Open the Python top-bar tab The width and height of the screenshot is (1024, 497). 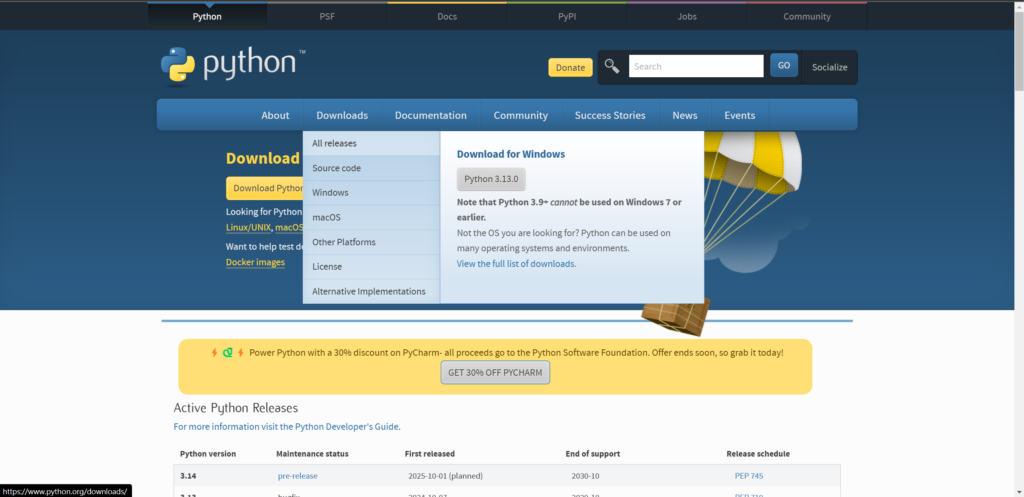207,16
